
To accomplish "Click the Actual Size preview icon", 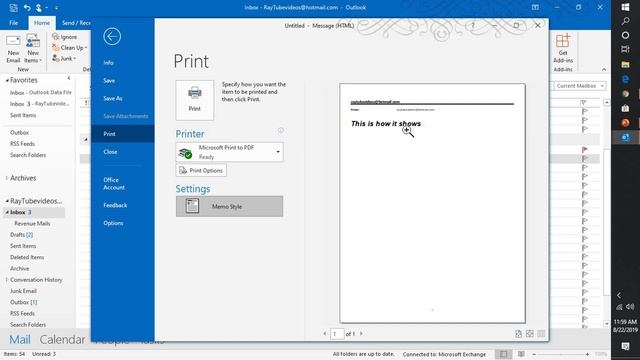I will click(518, 334).
